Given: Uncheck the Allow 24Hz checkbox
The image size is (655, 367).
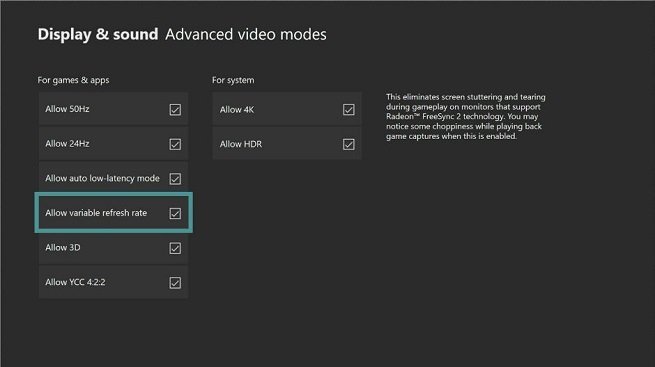Looking at the screenshot, I should point(175,144).
